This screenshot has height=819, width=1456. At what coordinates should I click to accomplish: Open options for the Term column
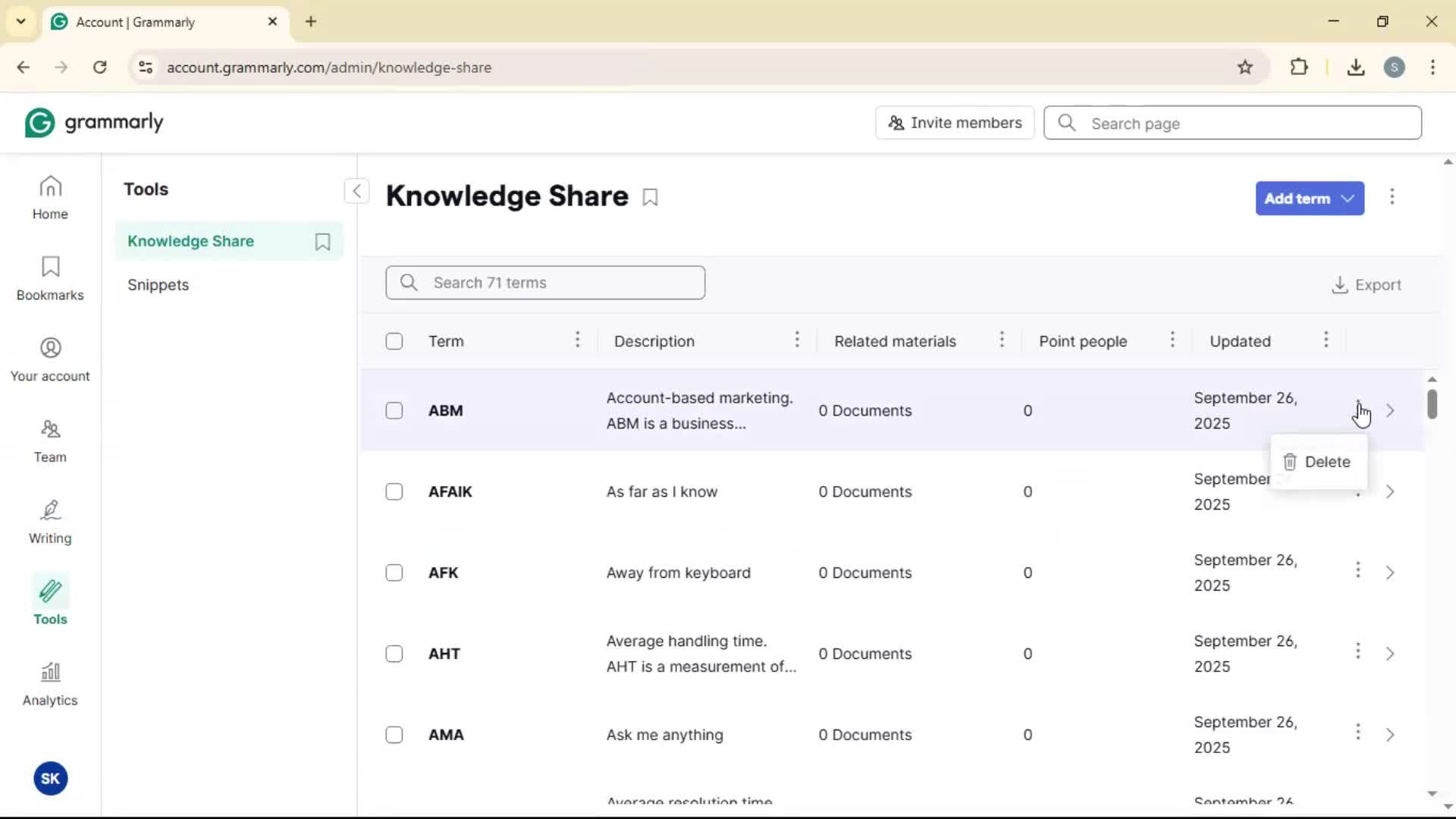577,340
